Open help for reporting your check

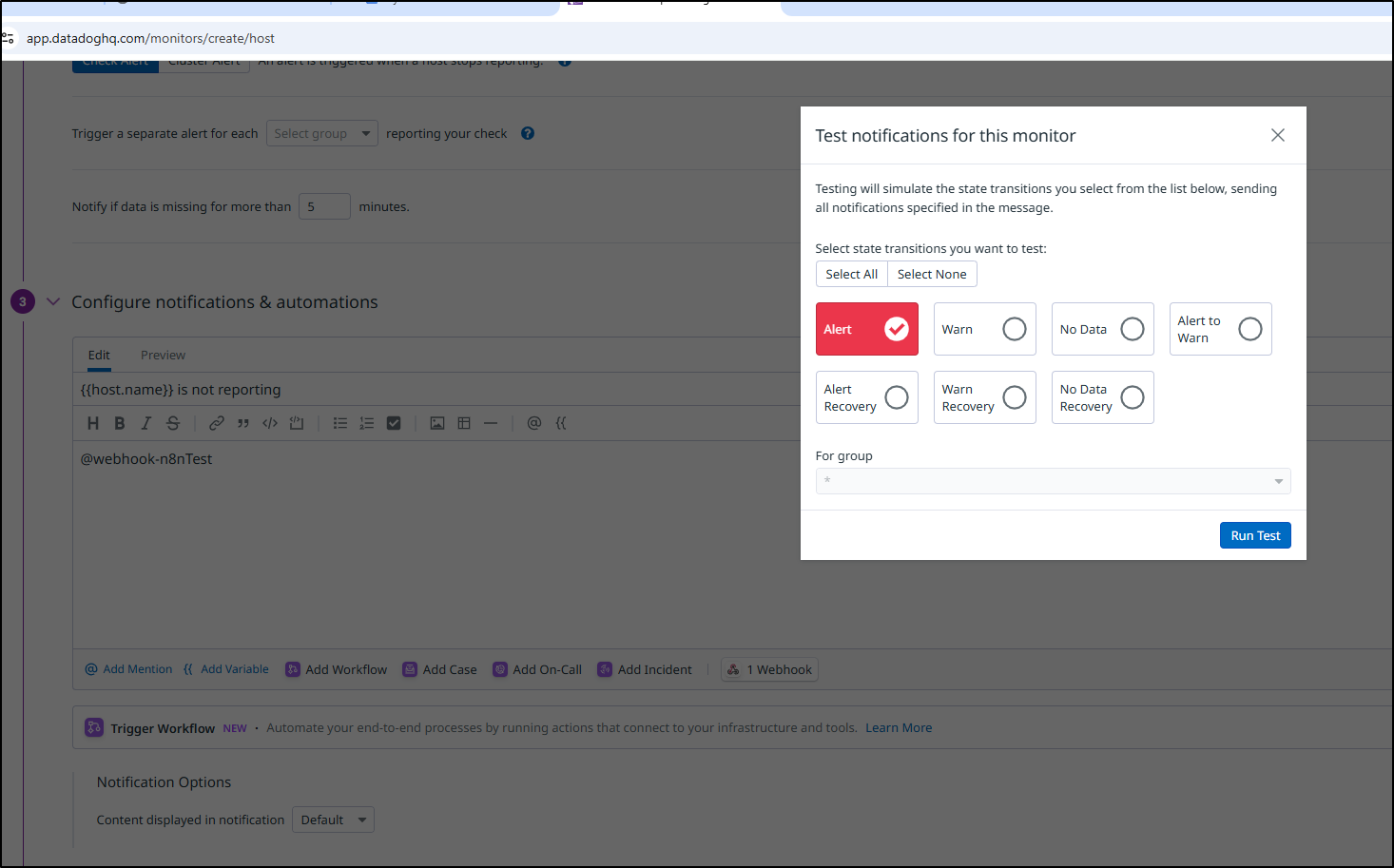point(528,133)
